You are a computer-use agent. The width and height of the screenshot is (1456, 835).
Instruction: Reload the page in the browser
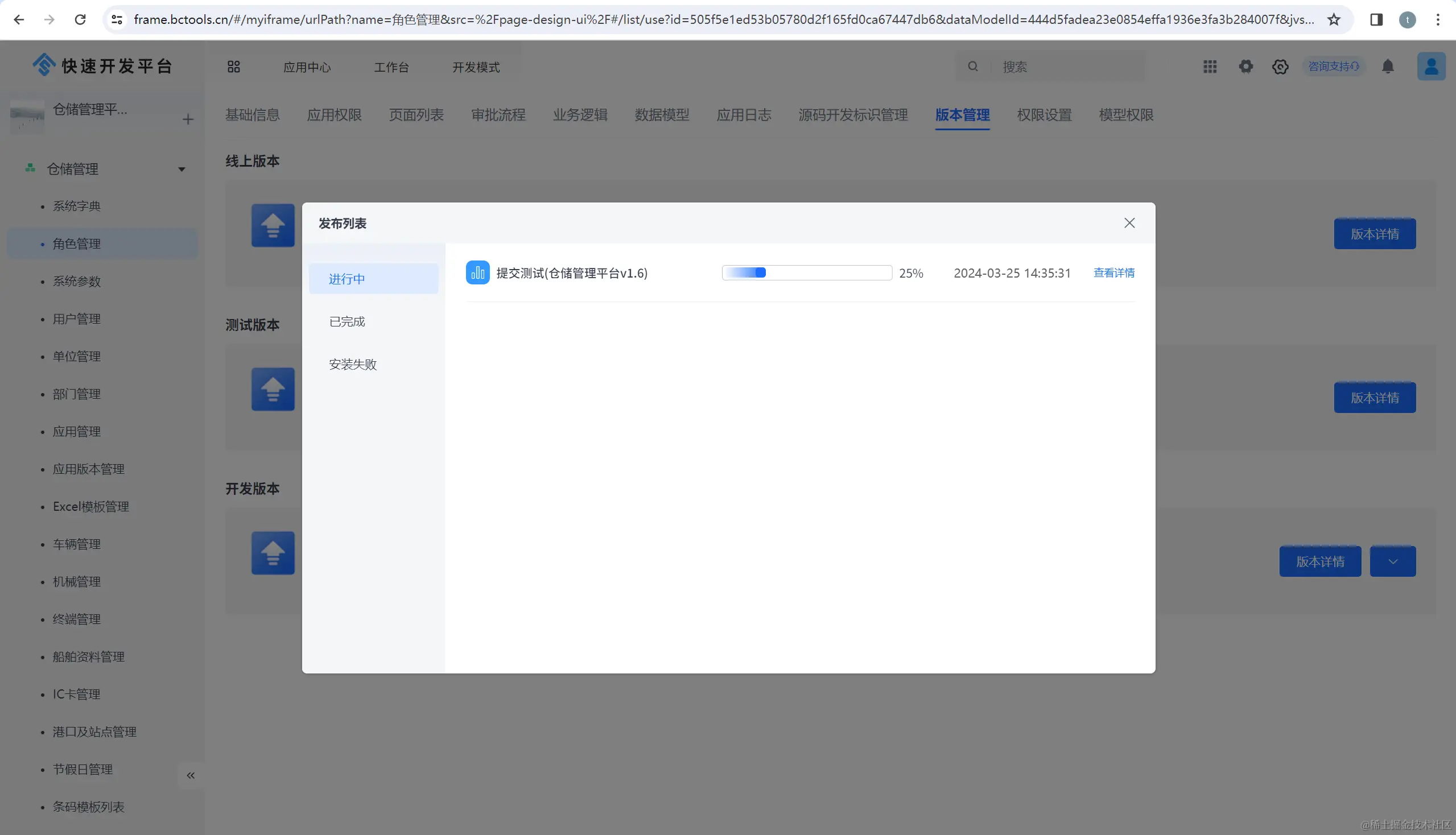coord(80,19)
